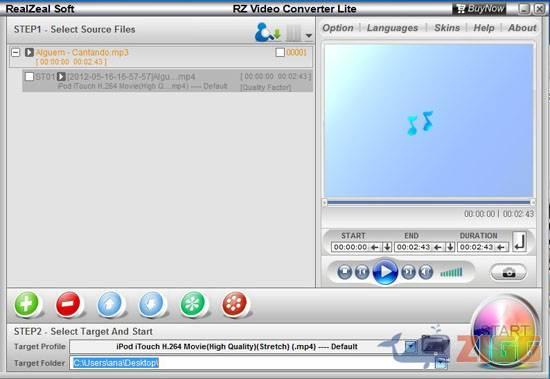Click the Stop playback button
This screenshot has height=379, width=550.
click(x=344, y=272)
